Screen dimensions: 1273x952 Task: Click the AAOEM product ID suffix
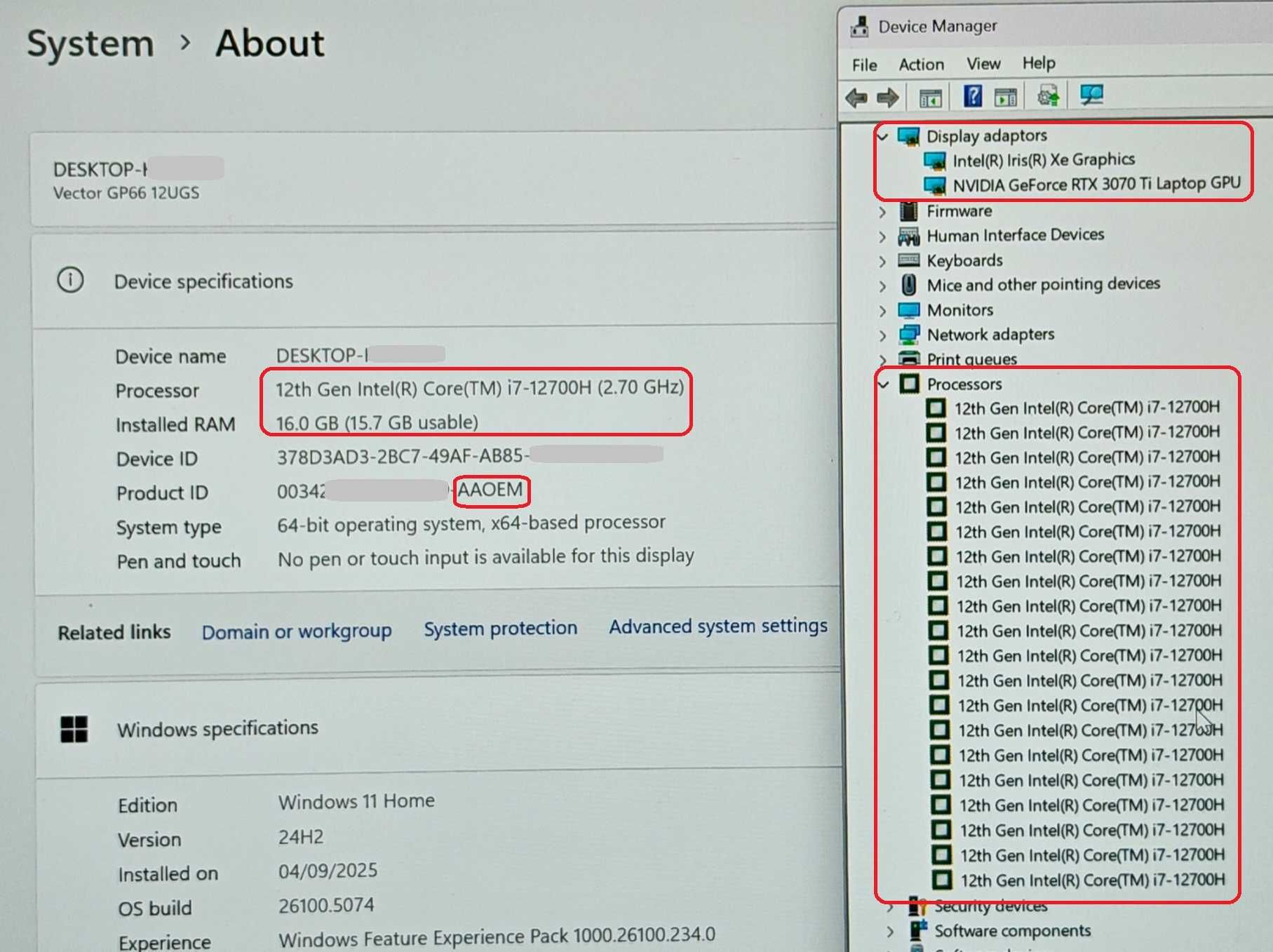[490, 490]
